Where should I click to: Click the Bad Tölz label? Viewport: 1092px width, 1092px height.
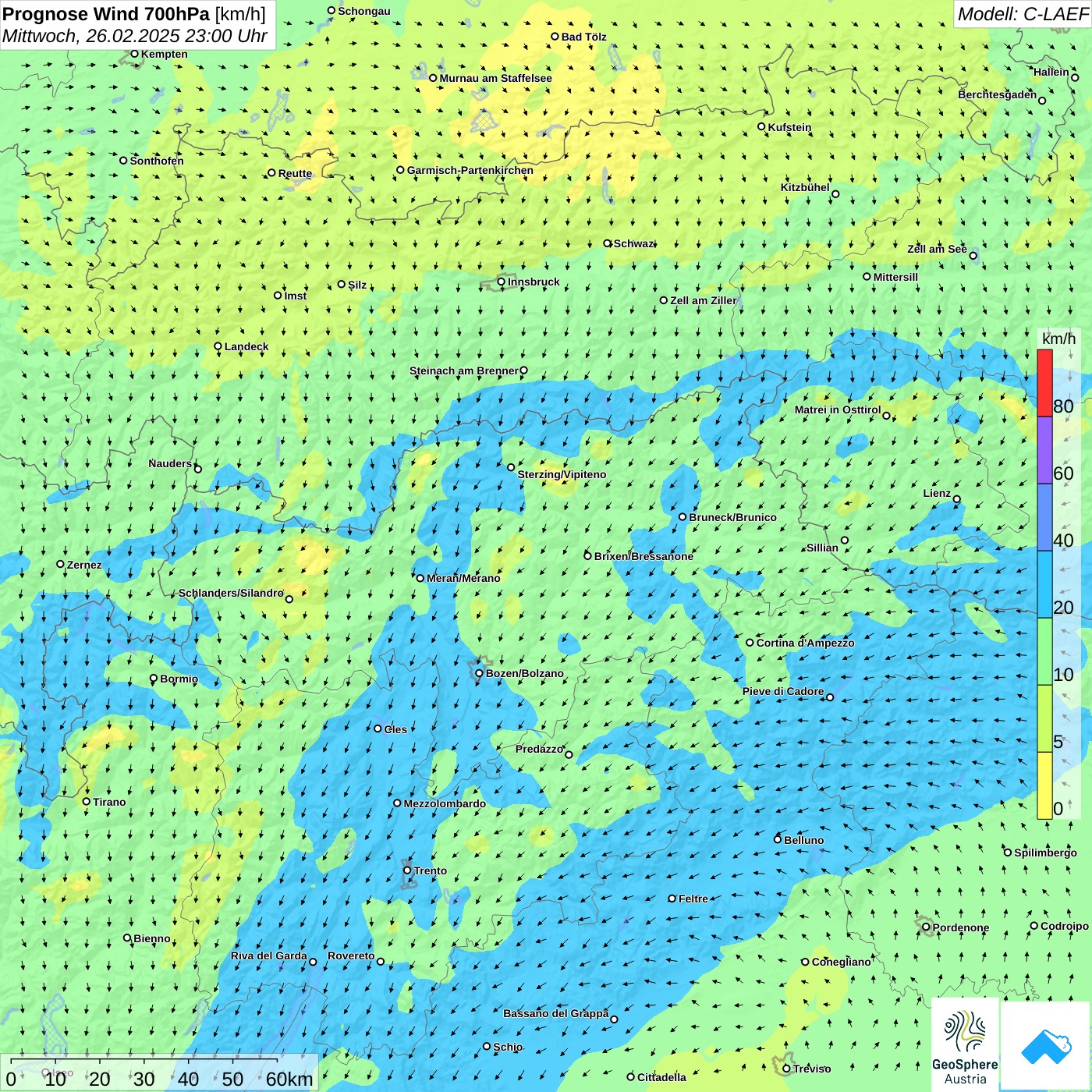pyautogui.click(x=583, y=37)
